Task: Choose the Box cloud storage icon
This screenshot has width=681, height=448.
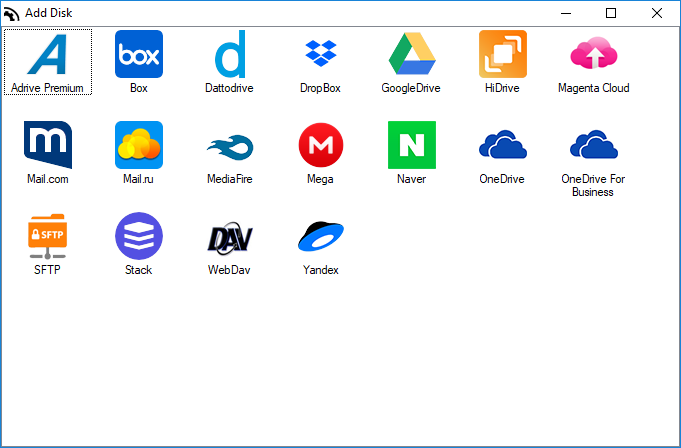Action: 139,54
